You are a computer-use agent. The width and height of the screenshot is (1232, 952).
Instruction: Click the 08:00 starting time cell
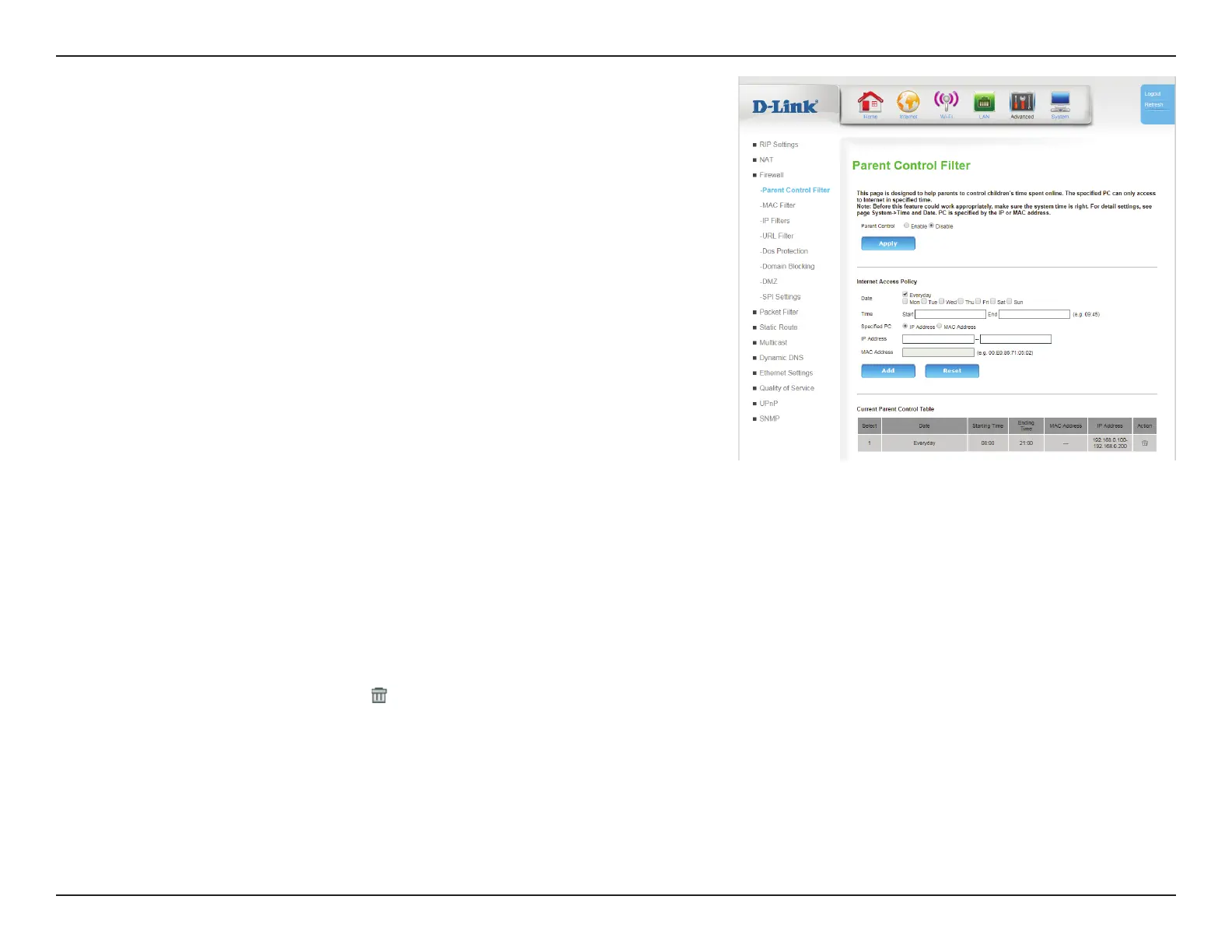coord(988,443)
